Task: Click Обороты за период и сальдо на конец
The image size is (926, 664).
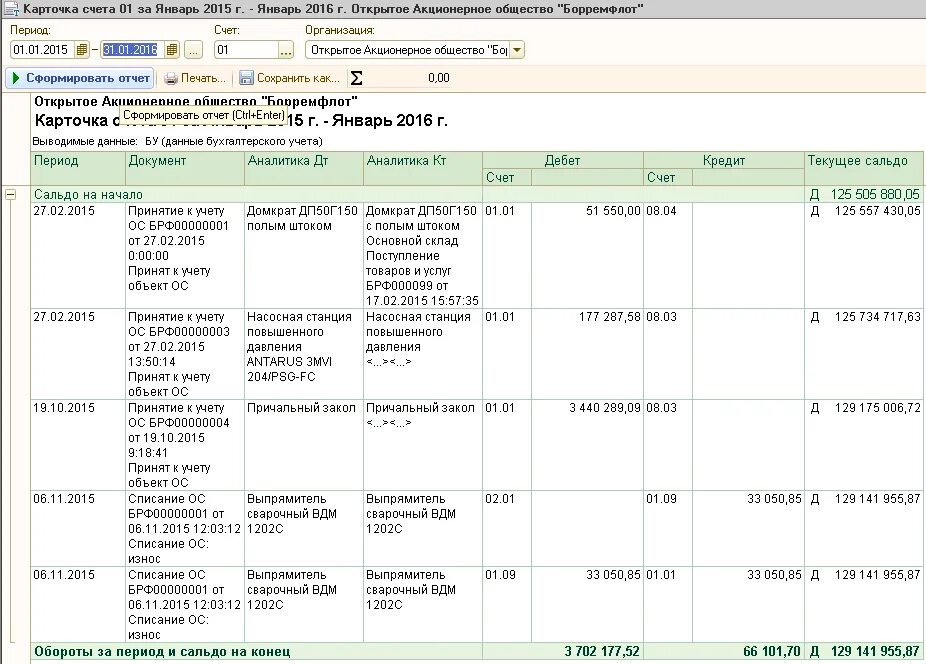Action: click(162, 652)
